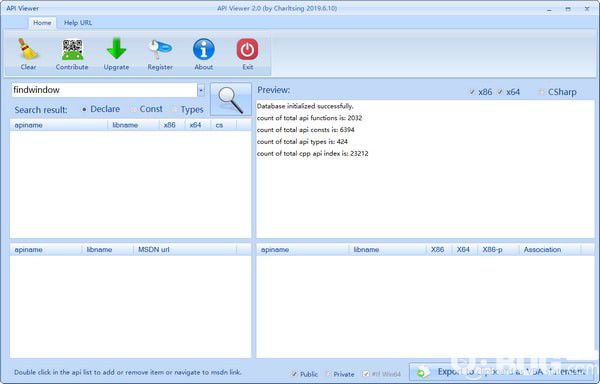
Task: Click the 'count of total api consts' line
Action: point(305,130)
